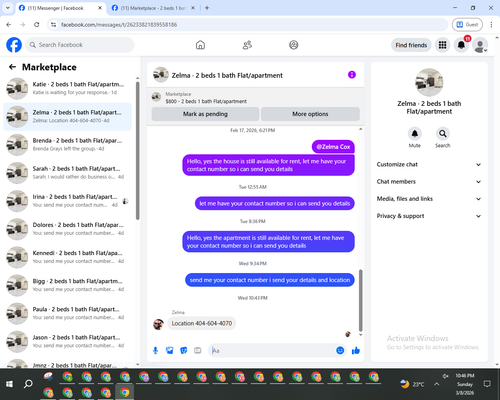Viewport: 500px width, 400px height.
Task: Expand the Privacy & support section
Action: [x=429, y=216]
